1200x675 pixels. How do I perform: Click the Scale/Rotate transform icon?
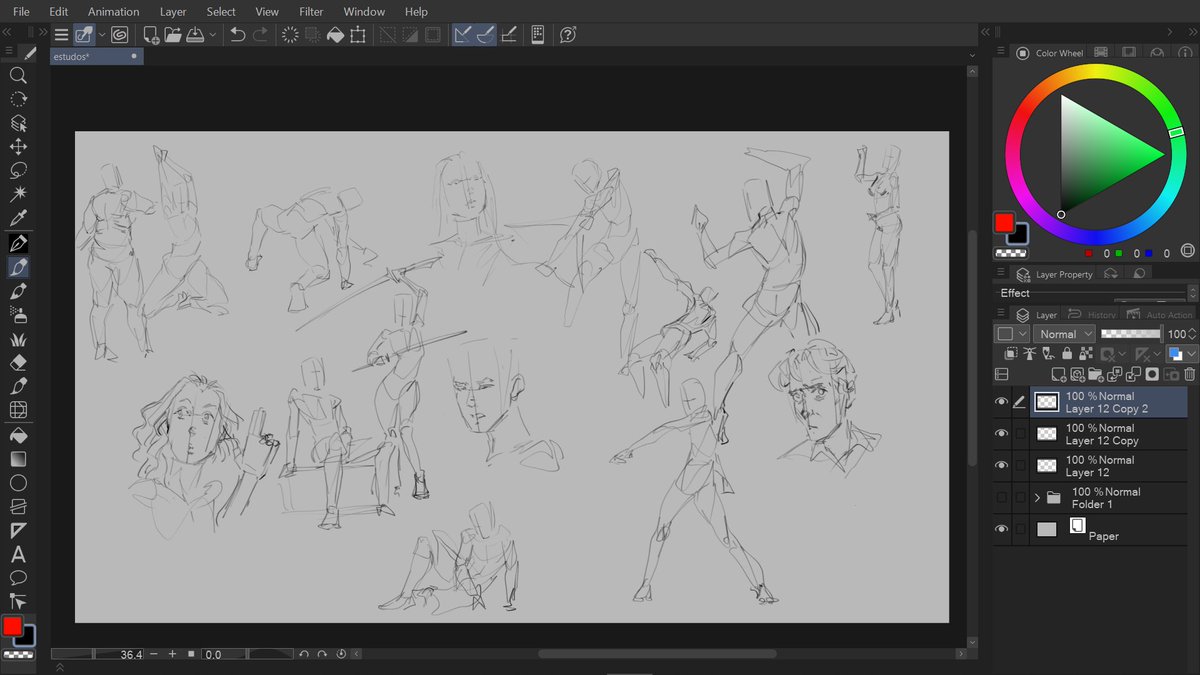(358, 35)
